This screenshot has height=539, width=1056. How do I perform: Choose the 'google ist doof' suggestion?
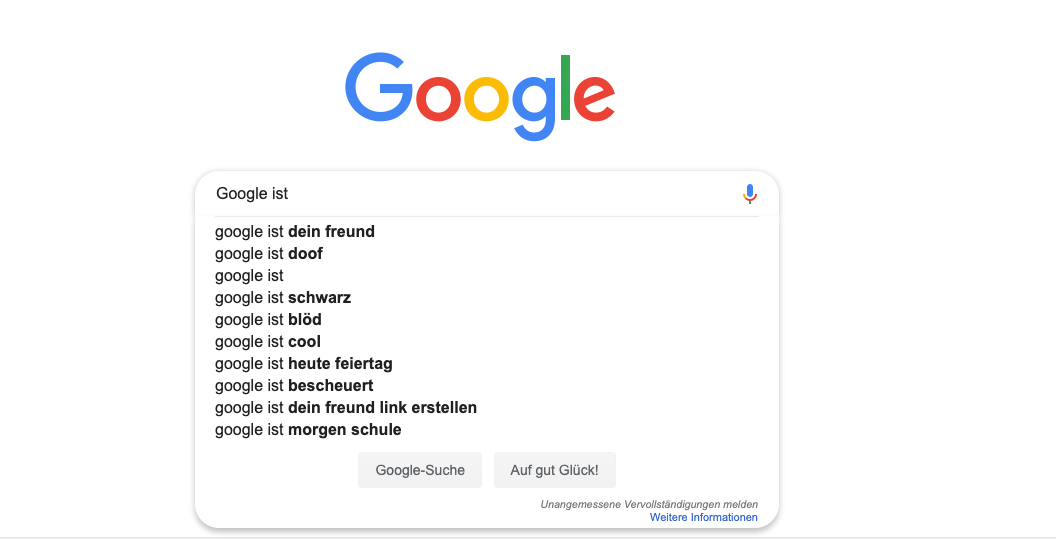click(x=486, y=253)
